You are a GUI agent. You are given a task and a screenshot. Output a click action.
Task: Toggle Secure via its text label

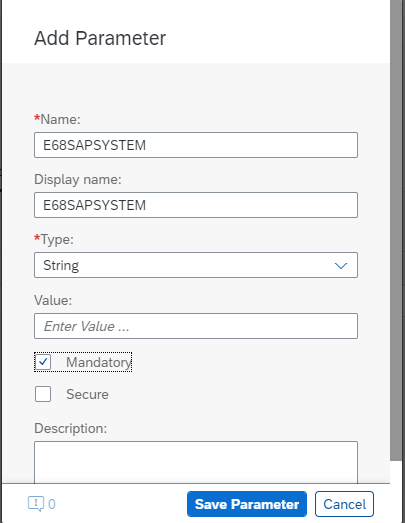(x=87, y=394)
